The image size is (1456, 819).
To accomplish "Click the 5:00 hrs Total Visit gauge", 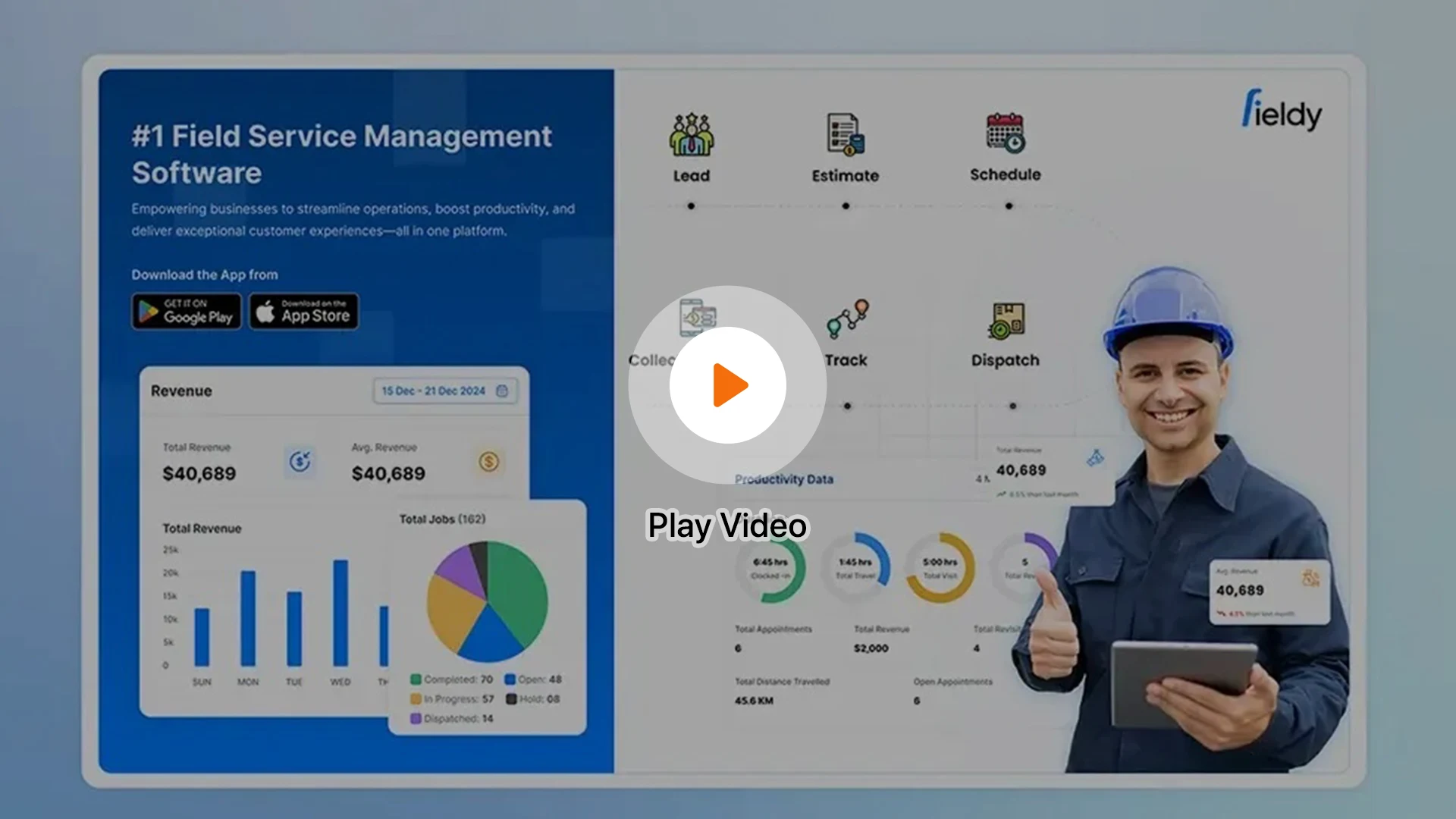I will pos(940,568).
